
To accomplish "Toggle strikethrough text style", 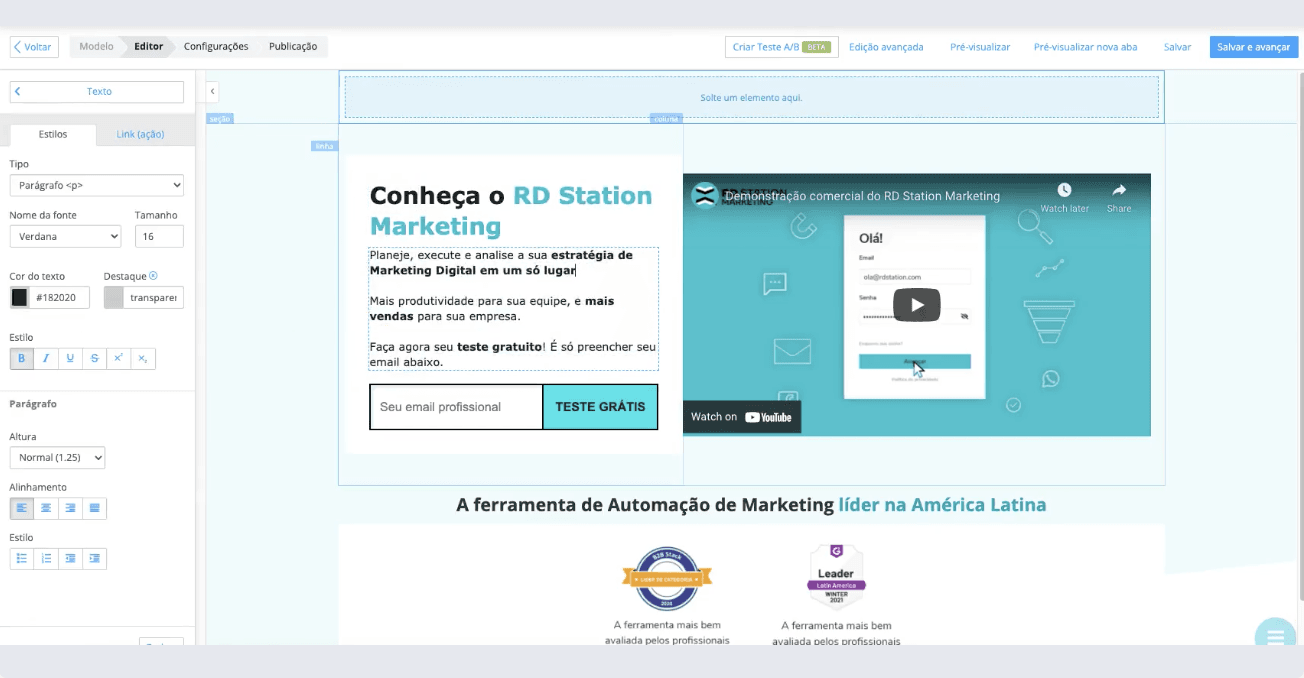I will pos(94,358).
